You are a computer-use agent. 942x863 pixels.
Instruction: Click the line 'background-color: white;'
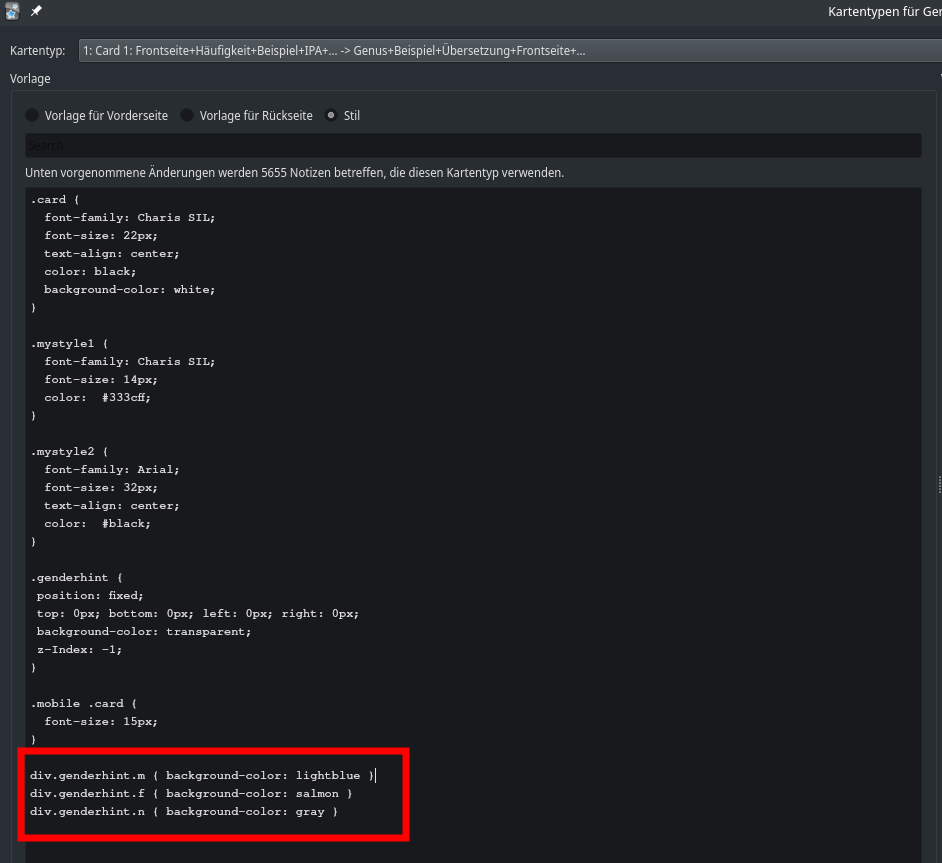pos(130,289)
